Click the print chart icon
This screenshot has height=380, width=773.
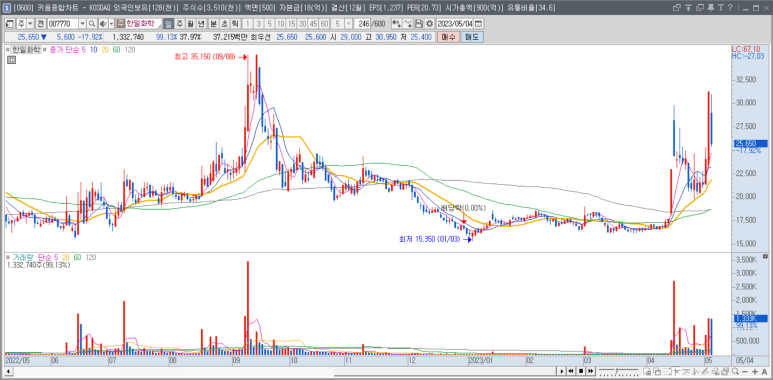725,371
